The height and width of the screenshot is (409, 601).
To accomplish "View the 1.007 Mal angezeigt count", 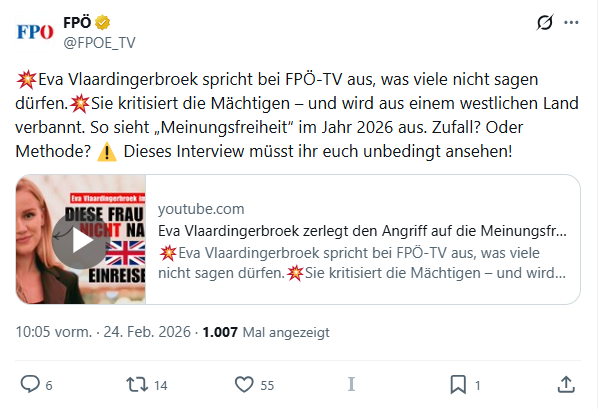I will [x=265, y=332].
